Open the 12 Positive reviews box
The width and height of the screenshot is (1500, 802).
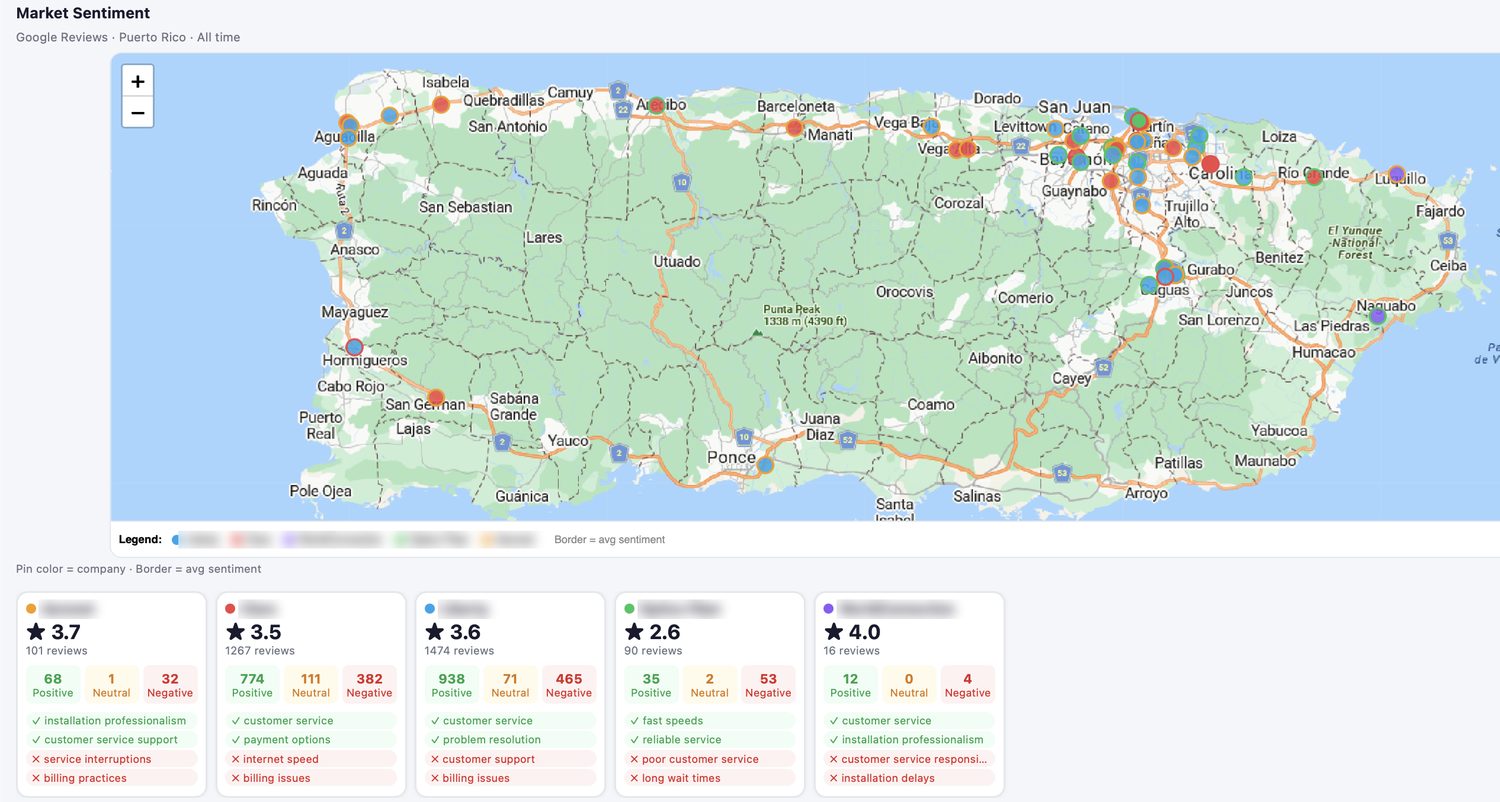(x=850, y=685)
